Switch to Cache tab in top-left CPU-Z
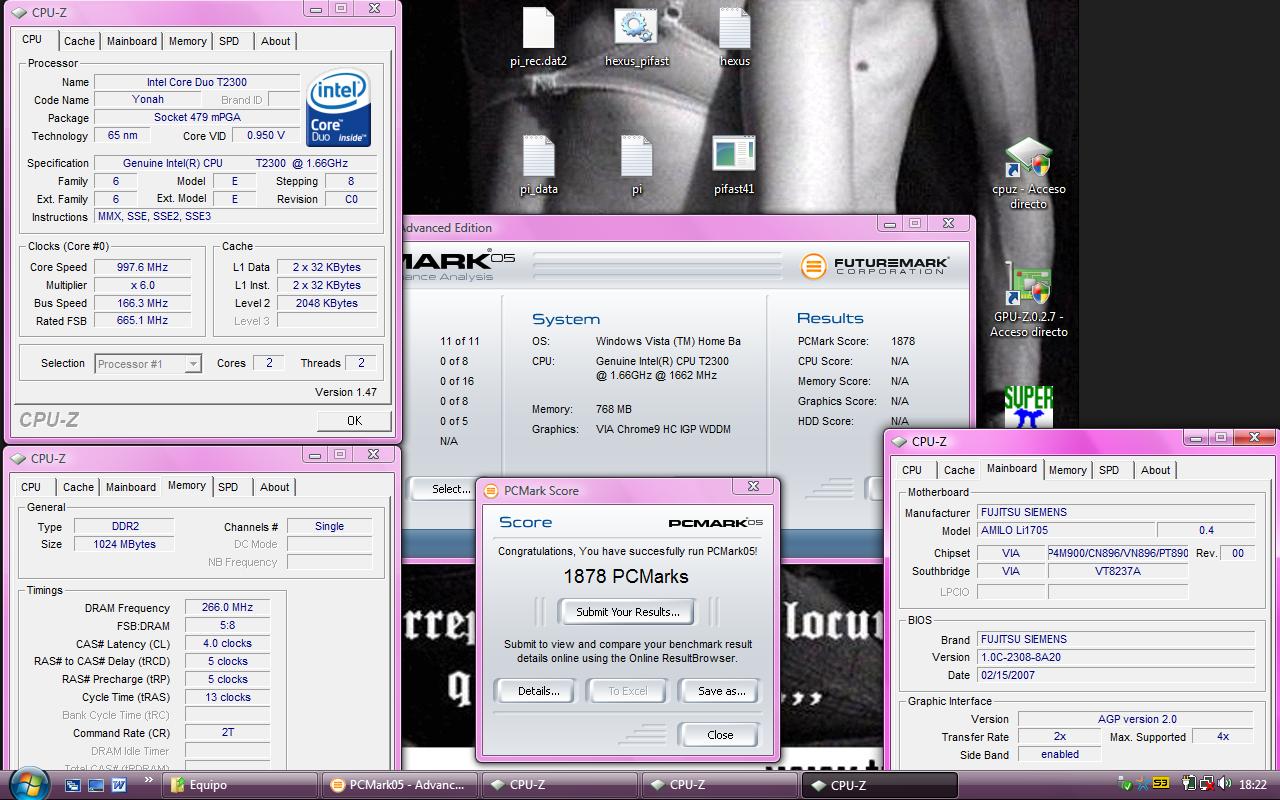The height and width of the screenshot is (800, 1280). 79,41
